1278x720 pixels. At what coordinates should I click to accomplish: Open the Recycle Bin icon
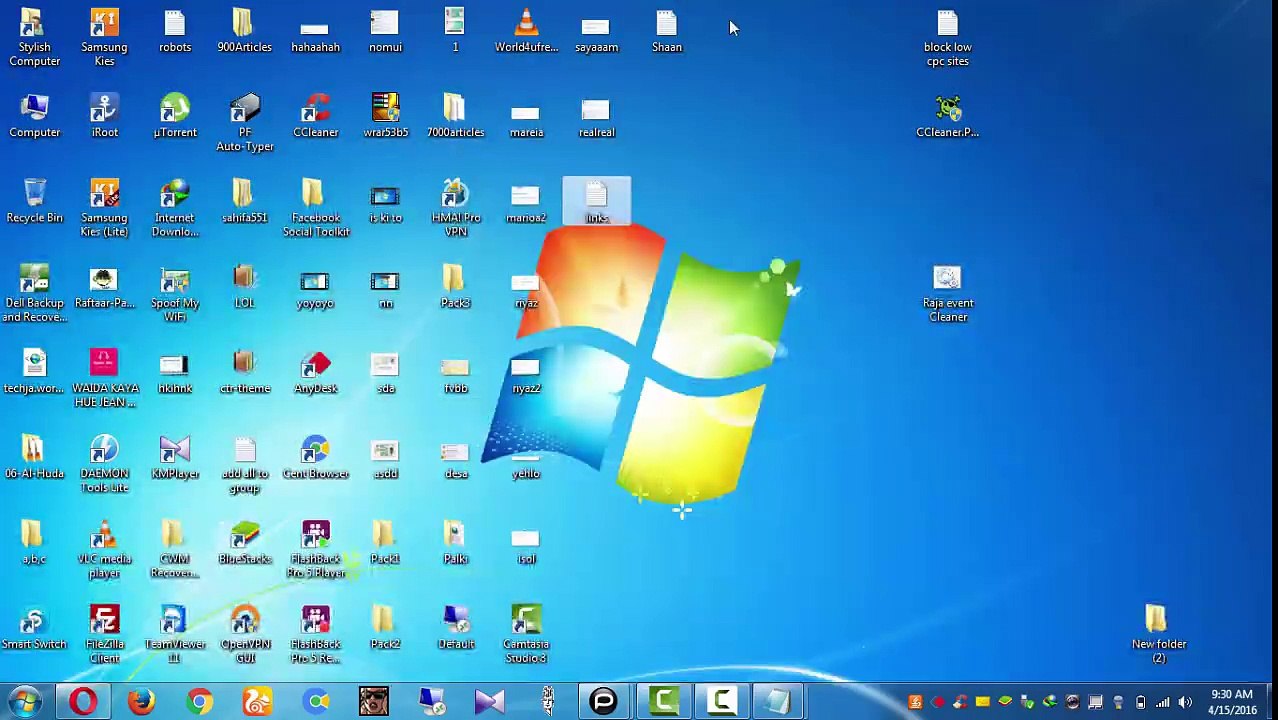tap(34, 200)
